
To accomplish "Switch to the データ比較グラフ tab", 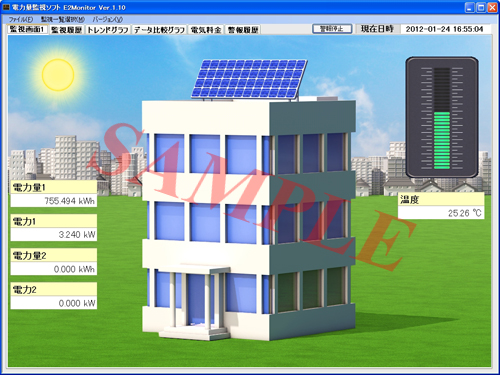I will (159, 30).
